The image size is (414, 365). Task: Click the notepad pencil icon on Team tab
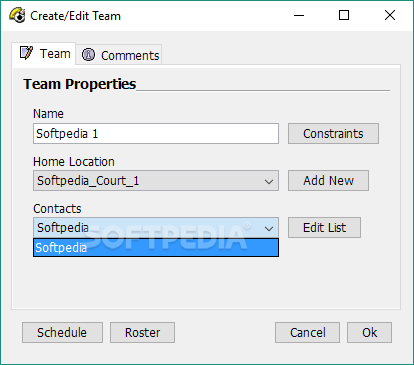click(26, 53)
